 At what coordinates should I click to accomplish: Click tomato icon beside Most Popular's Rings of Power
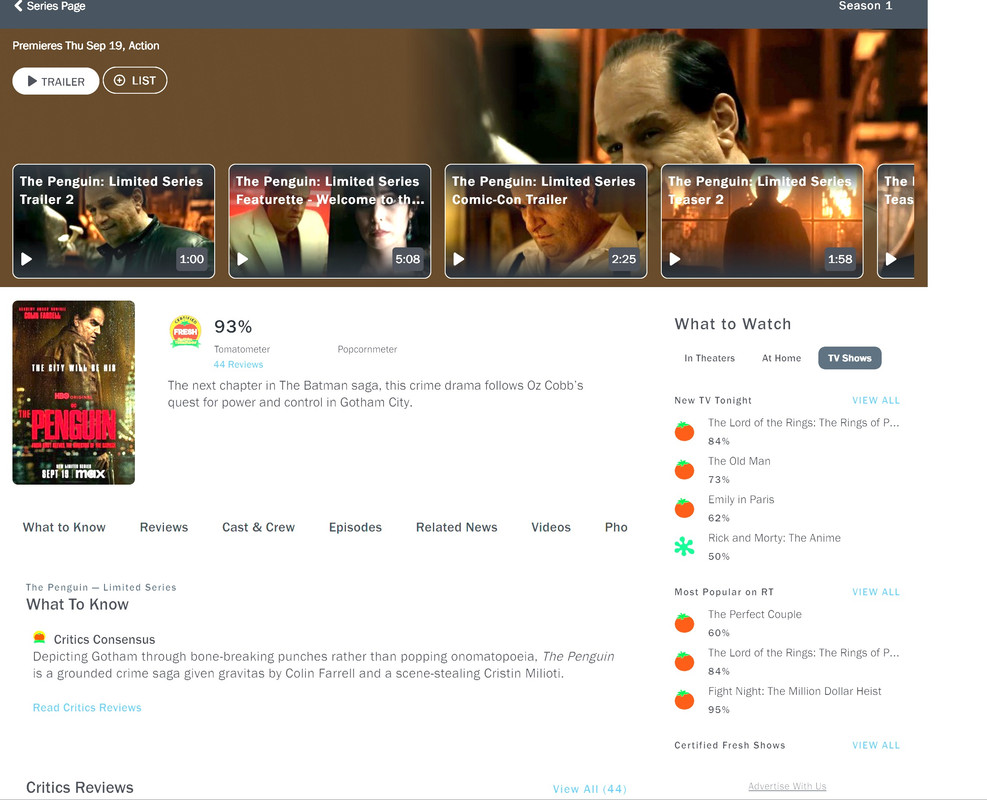coord(684,662)
